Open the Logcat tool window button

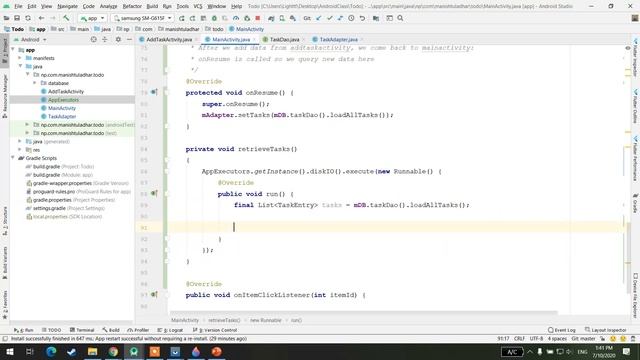coord(171,330)
